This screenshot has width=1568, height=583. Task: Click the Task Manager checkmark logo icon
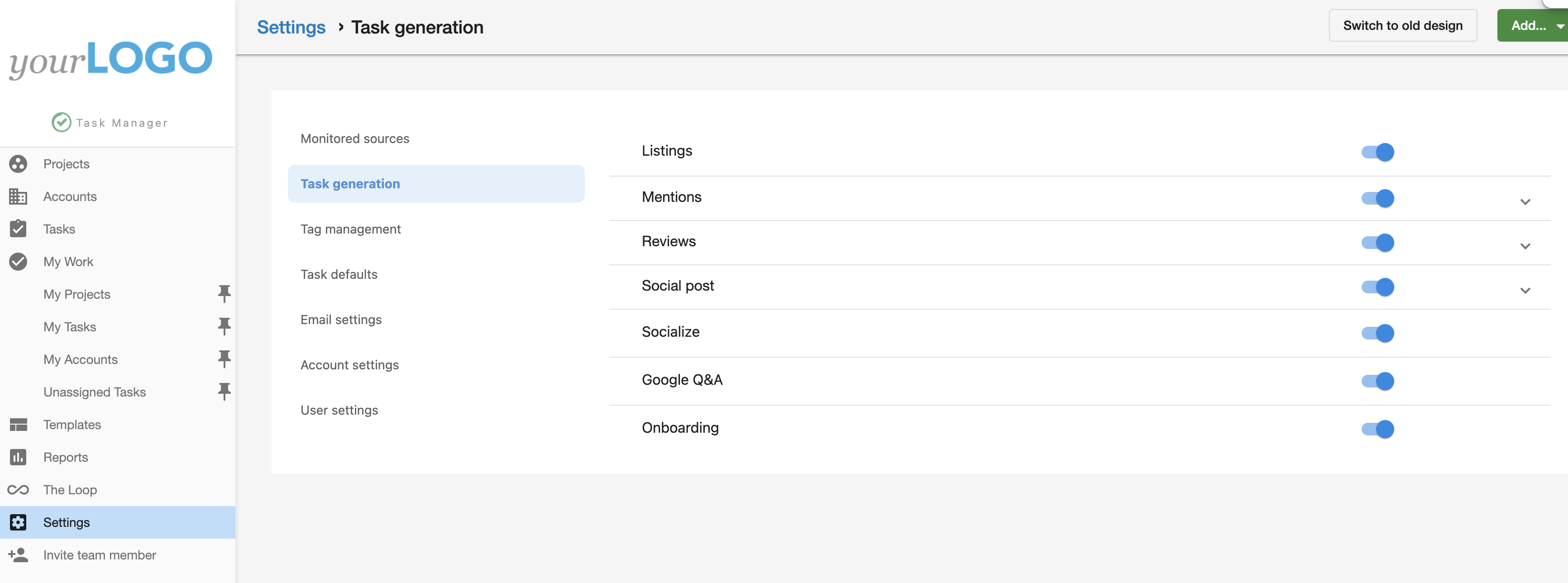[x=61, y=122]
